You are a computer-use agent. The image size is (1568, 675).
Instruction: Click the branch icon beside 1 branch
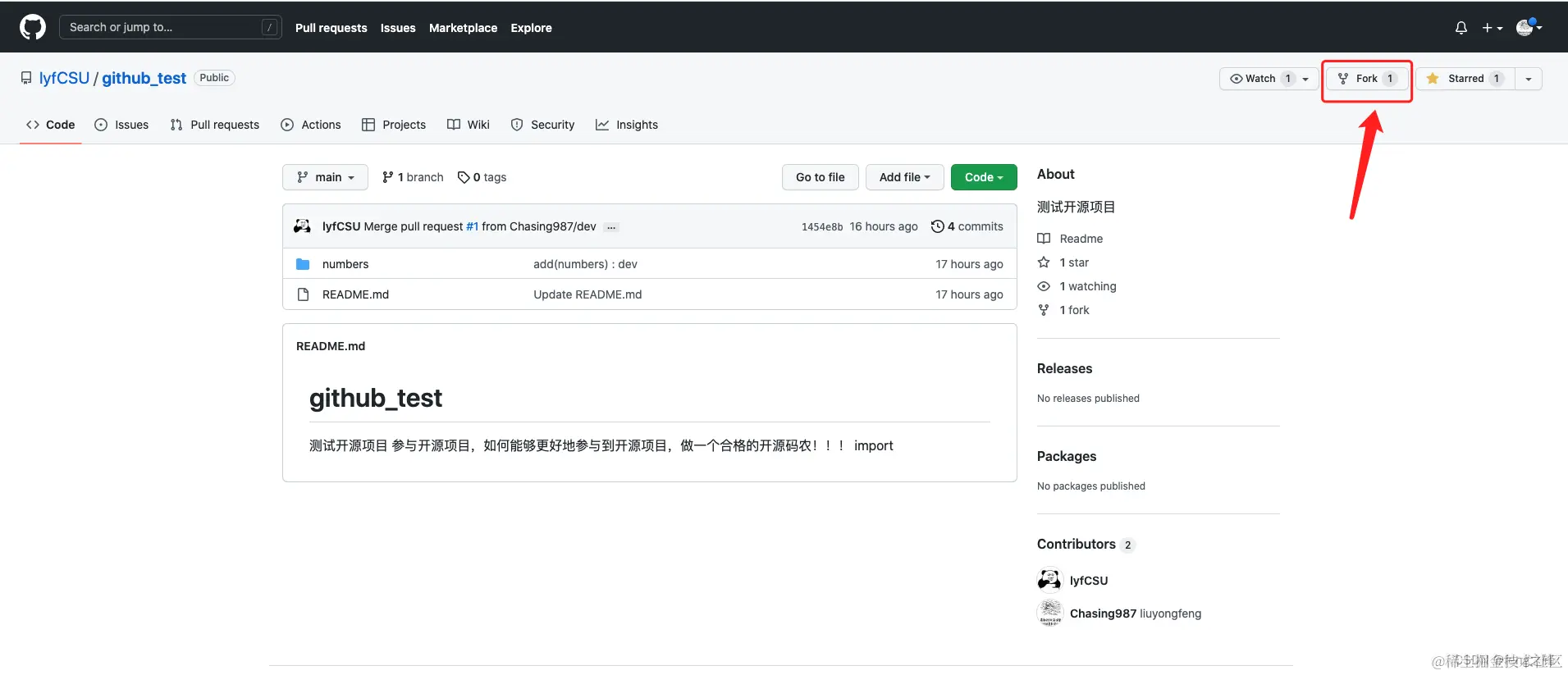(x=388, y=177)
